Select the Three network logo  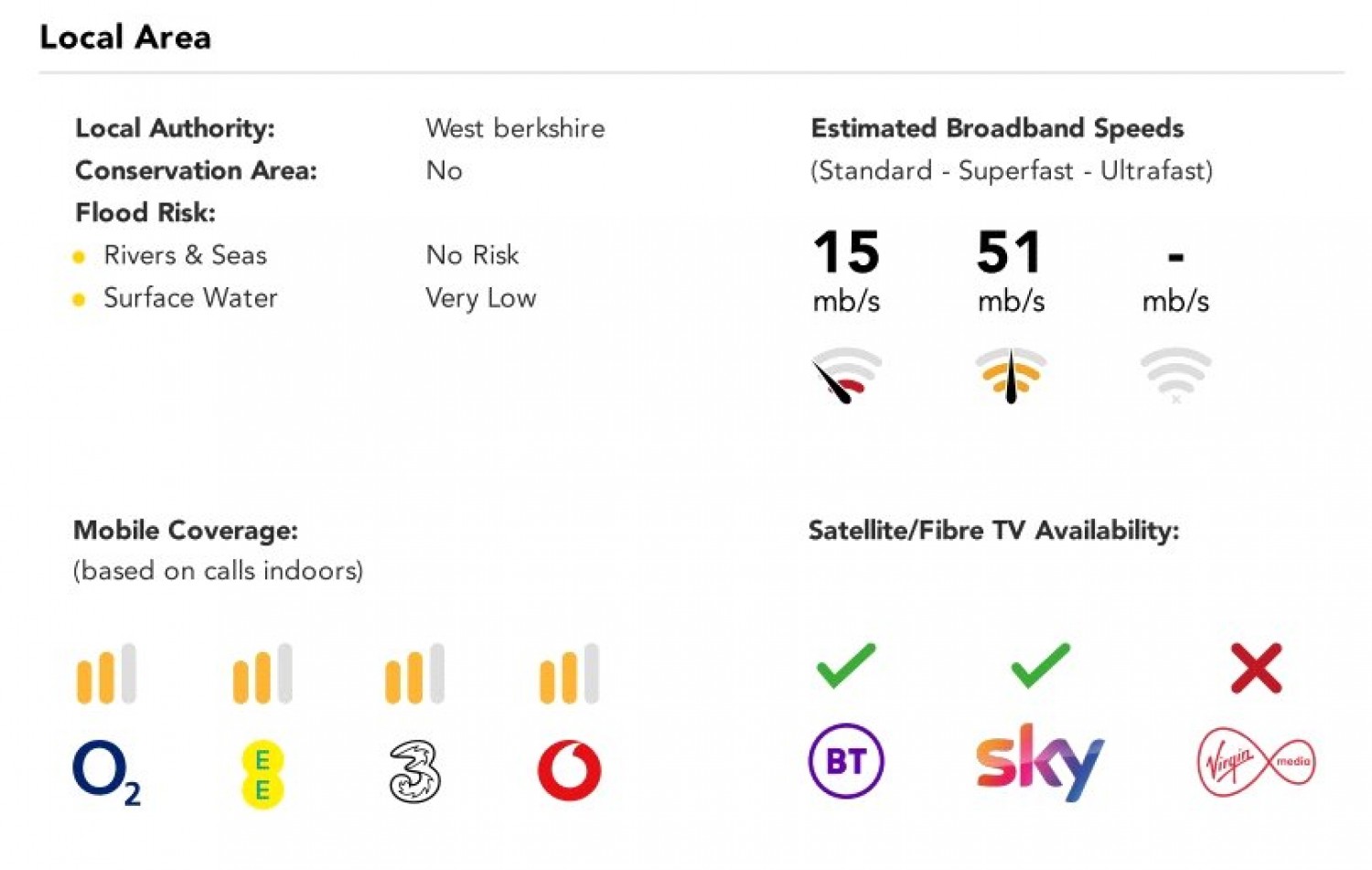pos(414,773)
